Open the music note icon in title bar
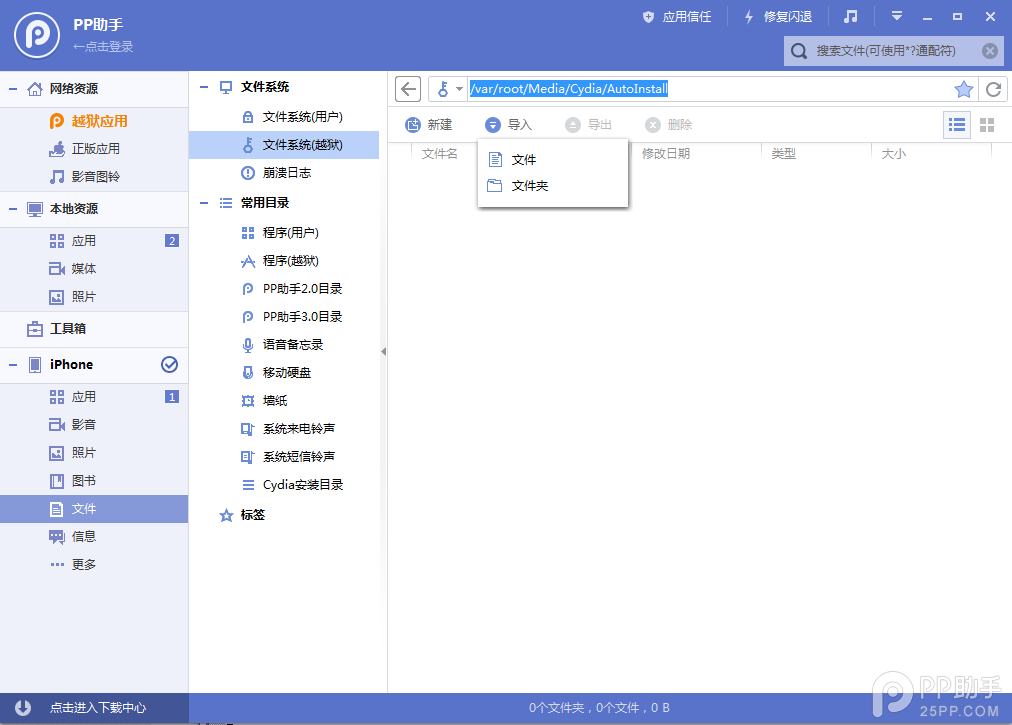Screen dimensions: 1012x725 pos(850,16)
